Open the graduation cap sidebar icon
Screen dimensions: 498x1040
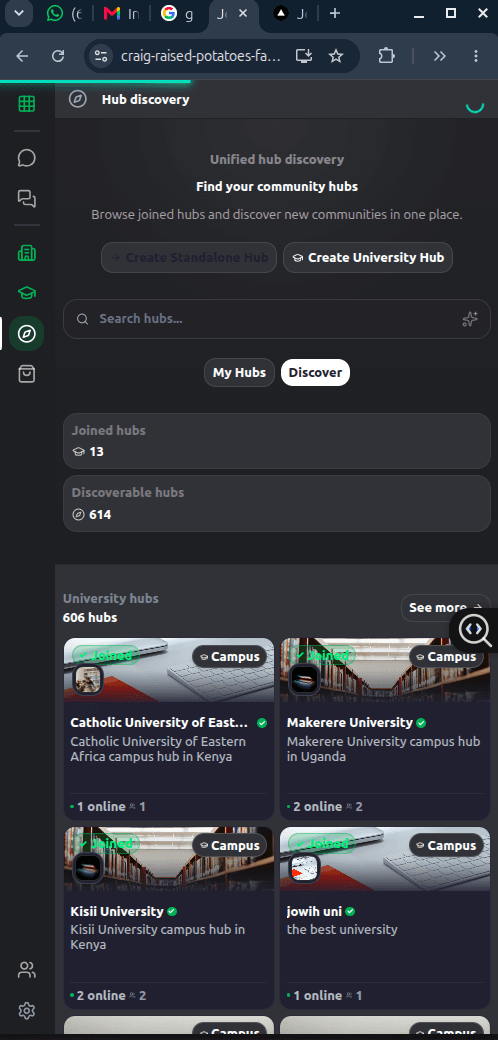point(27,293)
